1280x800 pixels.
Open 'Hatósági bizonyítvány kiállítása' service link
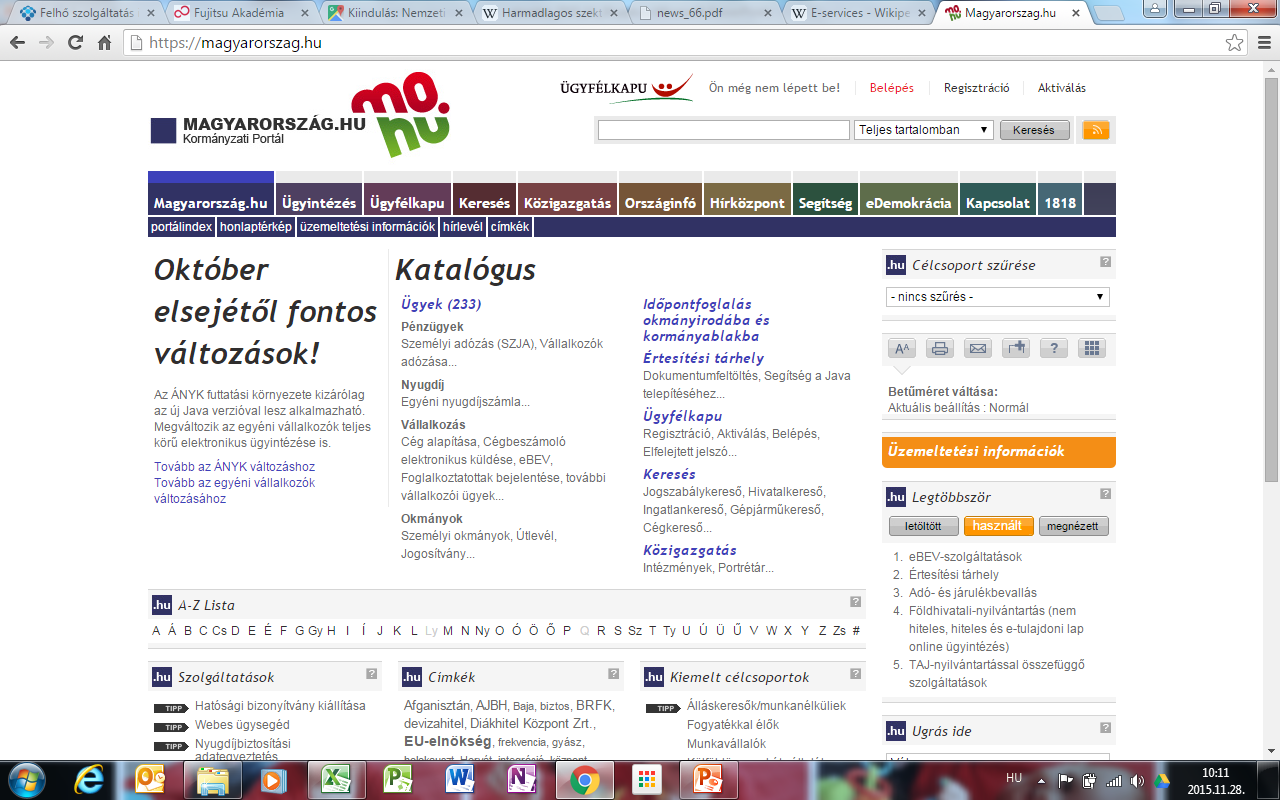280,706
